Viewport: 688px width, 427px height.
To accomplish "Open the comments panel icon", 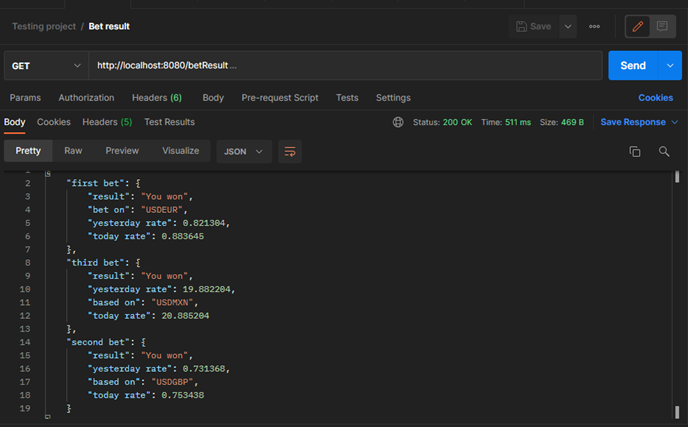I will pos(662,26).
